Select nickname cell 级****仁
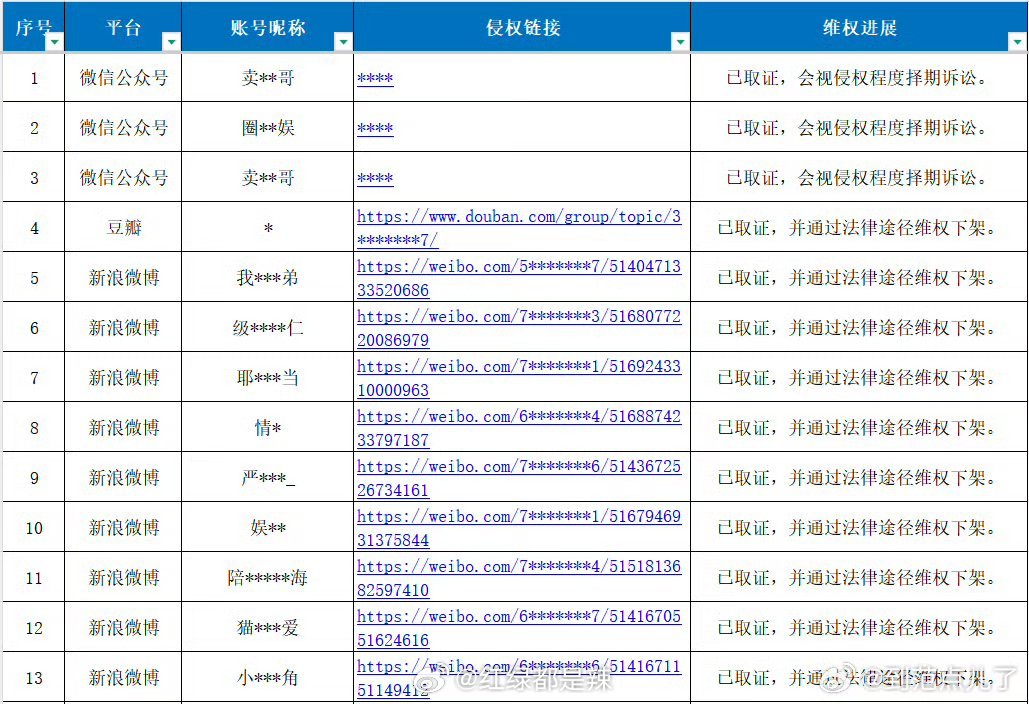 click(x=267, y=327)
